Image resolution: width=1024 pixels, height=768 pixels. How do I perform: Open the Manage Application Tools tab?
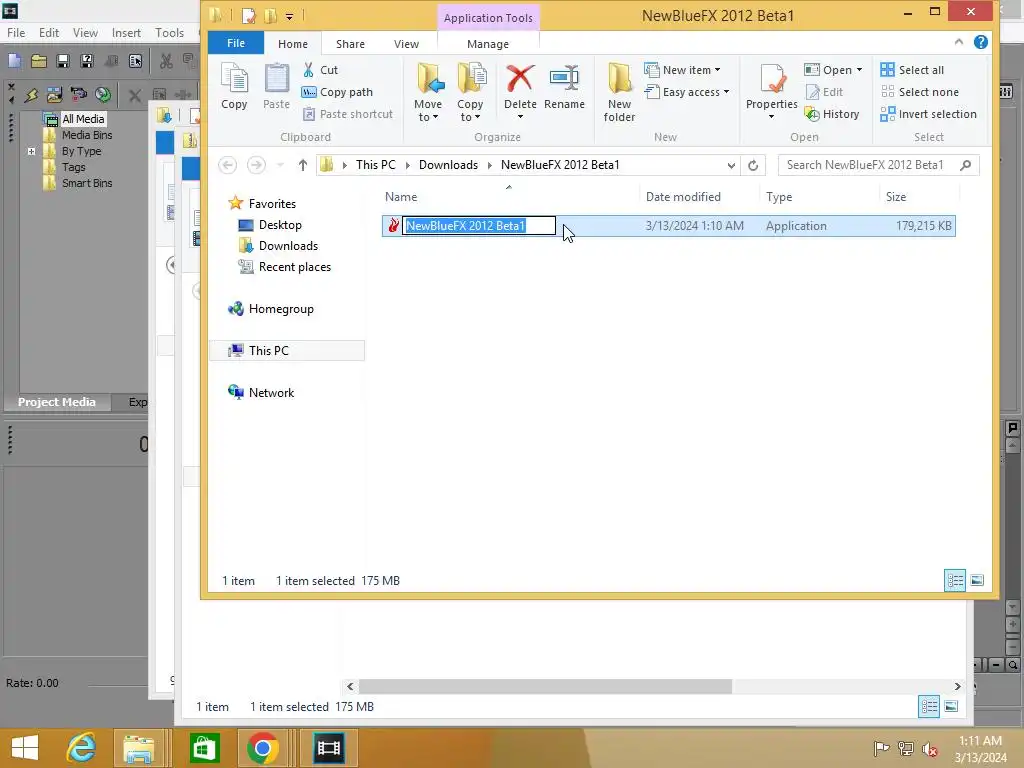[x=488, y=44]
